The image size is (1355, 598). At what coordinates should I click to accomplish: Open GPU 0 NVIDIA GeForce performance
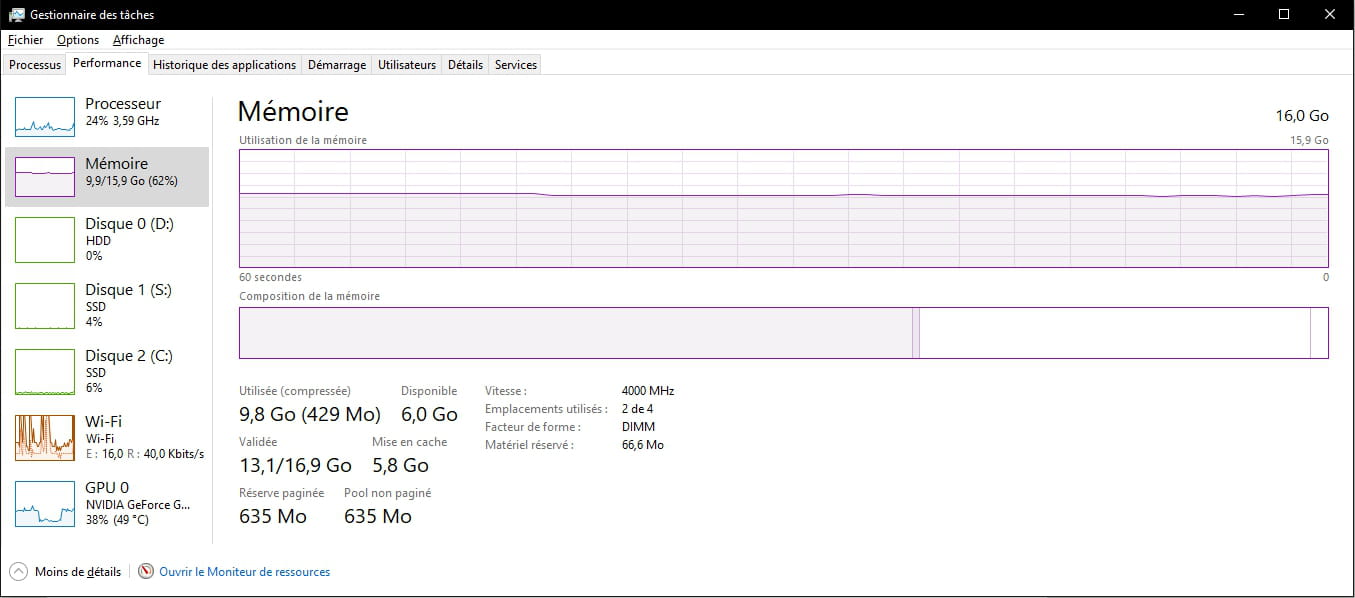point(107,504)
